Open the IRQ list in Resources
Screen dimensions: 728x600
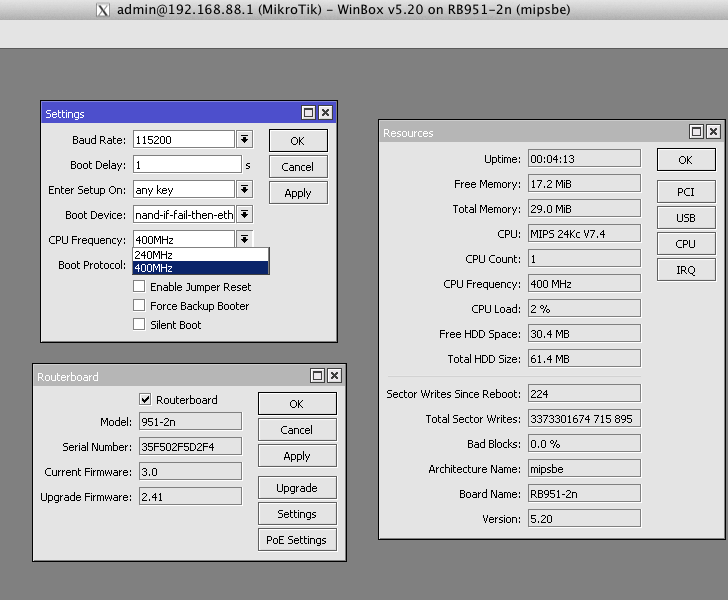tap(686, 270)
